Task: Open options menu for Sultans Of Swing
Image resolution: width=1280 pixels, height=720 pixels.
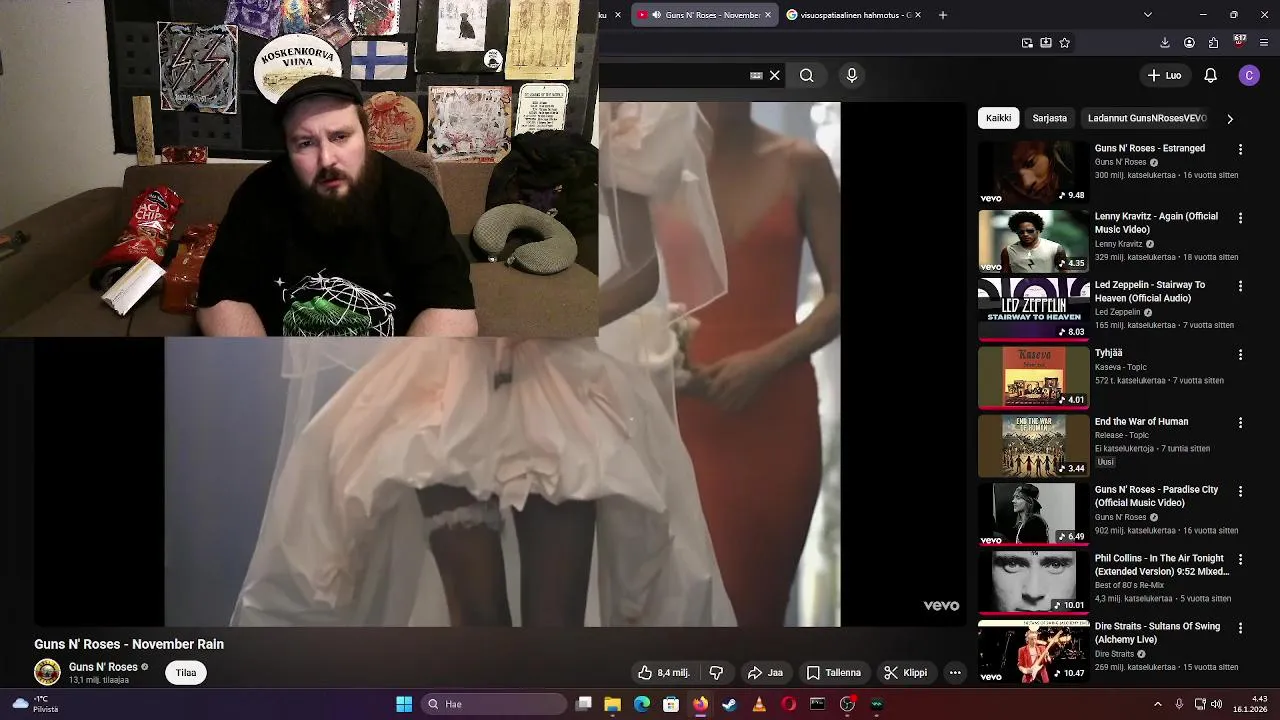Action: click(x=1240, y=628)
